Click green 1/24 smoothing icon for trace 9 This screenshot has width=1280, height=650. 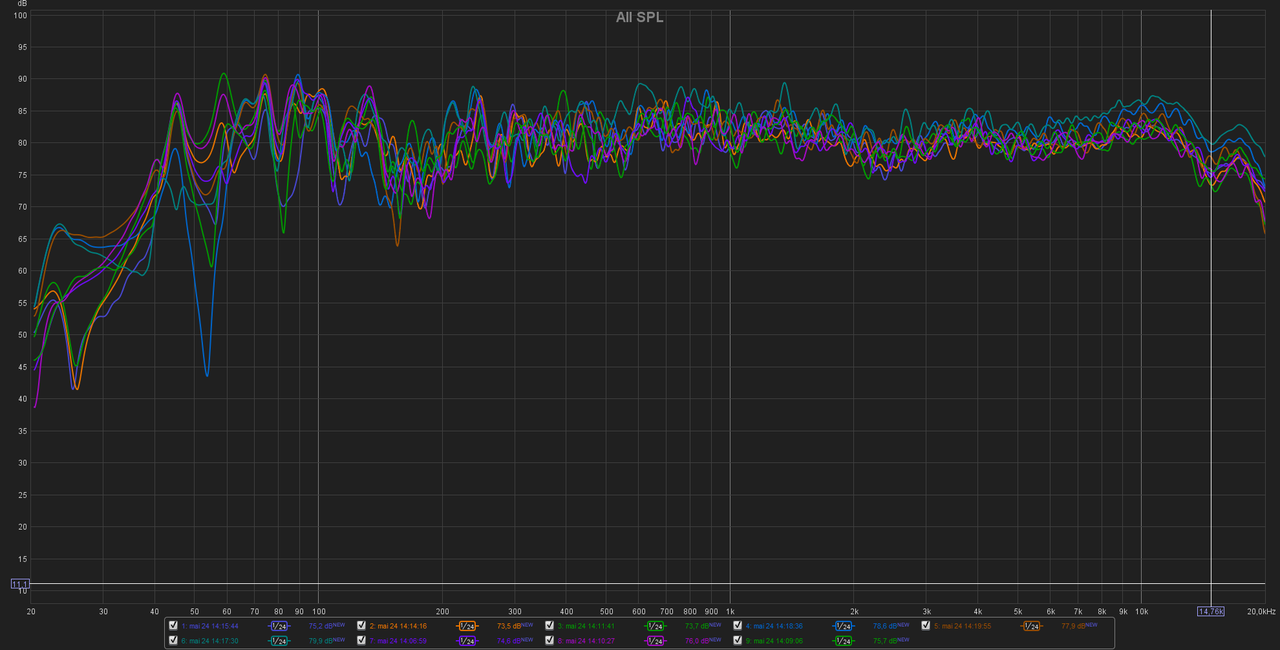[x=843, y=640]
